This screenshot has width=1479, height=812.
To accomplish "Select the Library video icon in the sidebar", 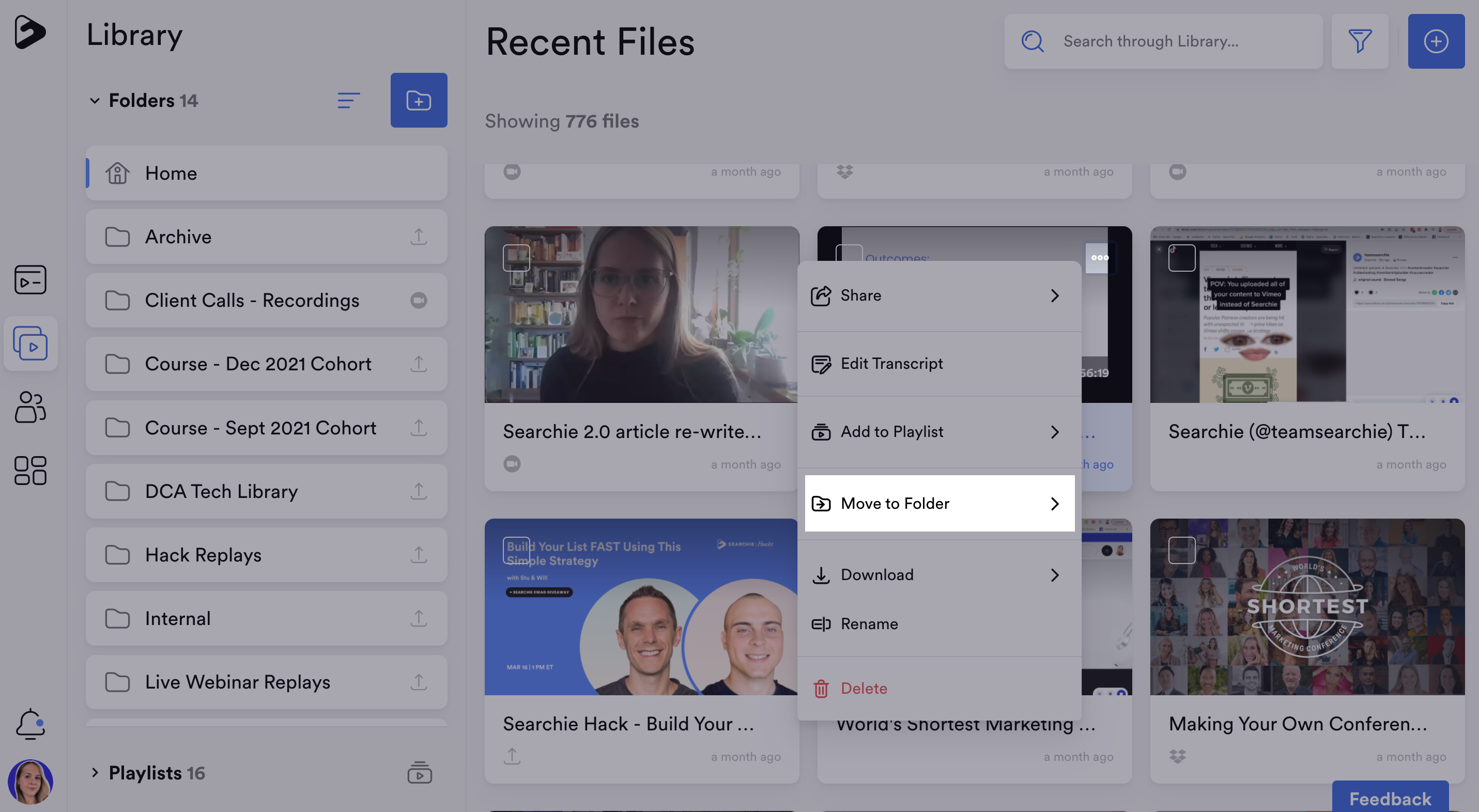I will point(30,343).
